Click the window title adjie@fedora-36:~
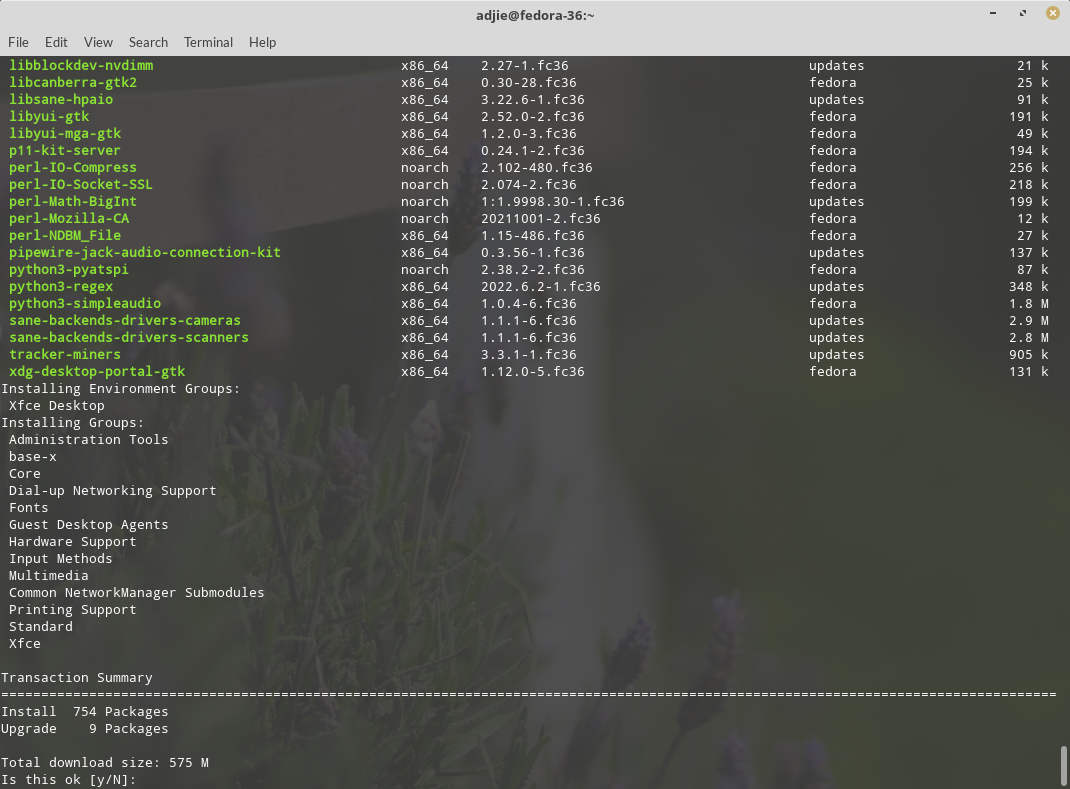1070x789 pixels. pyautogui.click(x=535, y=15)
